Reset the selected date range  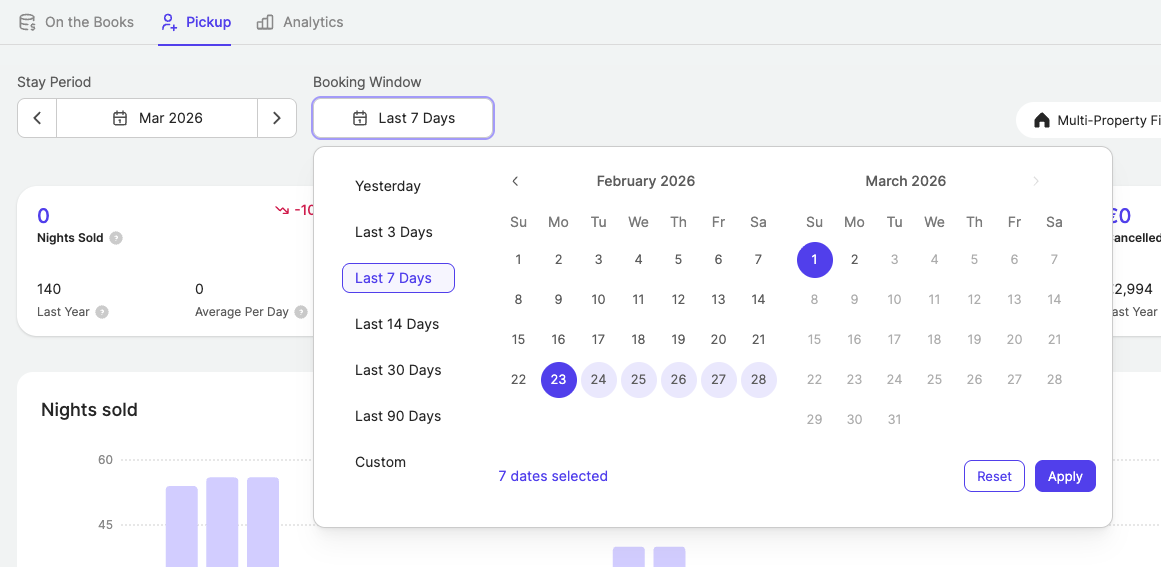coord(994,476)
